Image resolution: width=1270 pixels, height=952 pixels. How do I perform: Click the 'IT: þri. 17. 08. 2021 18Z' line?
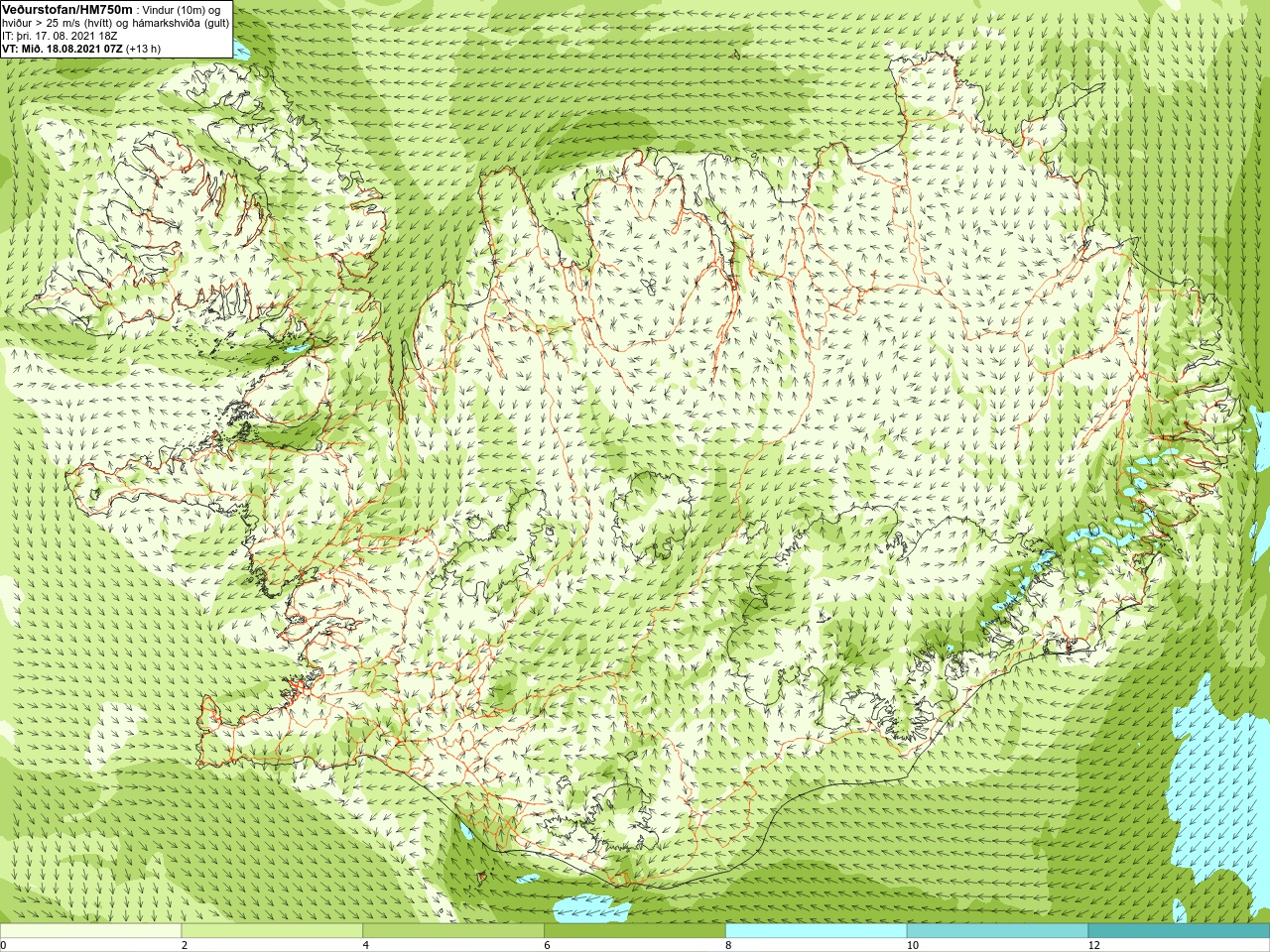[x=60, y=35]
